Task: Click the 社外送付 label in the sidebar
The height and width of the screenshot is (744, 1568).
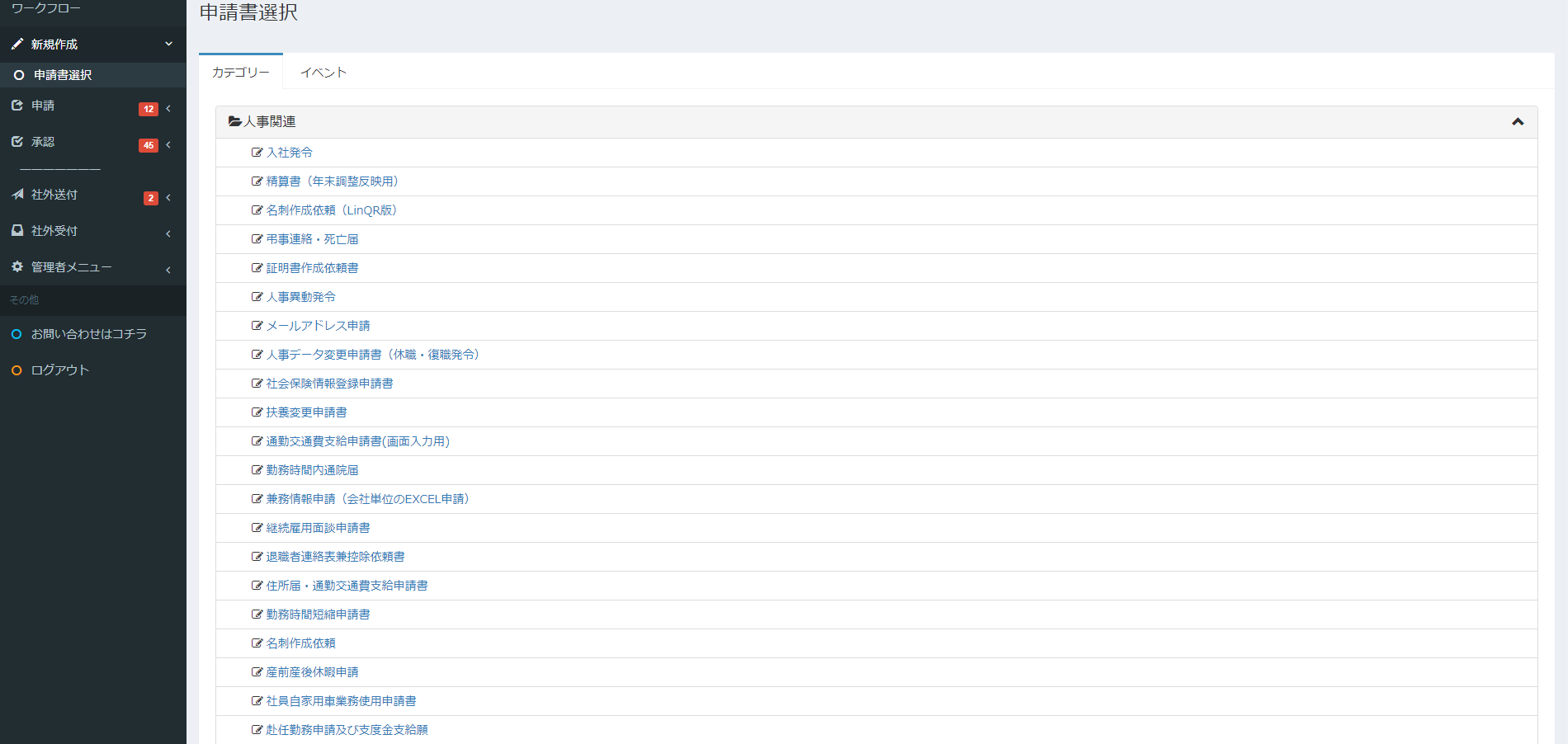Action: click(54, 195)
